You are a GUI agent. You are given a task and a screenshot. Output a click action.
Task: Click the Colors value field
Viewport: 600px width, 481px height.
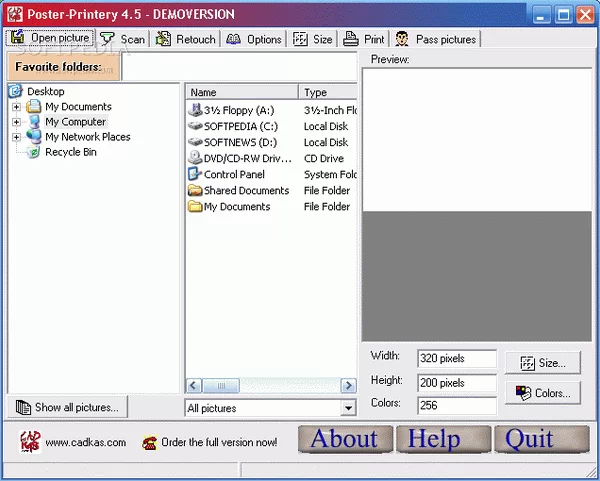click(x=457, y=405)
